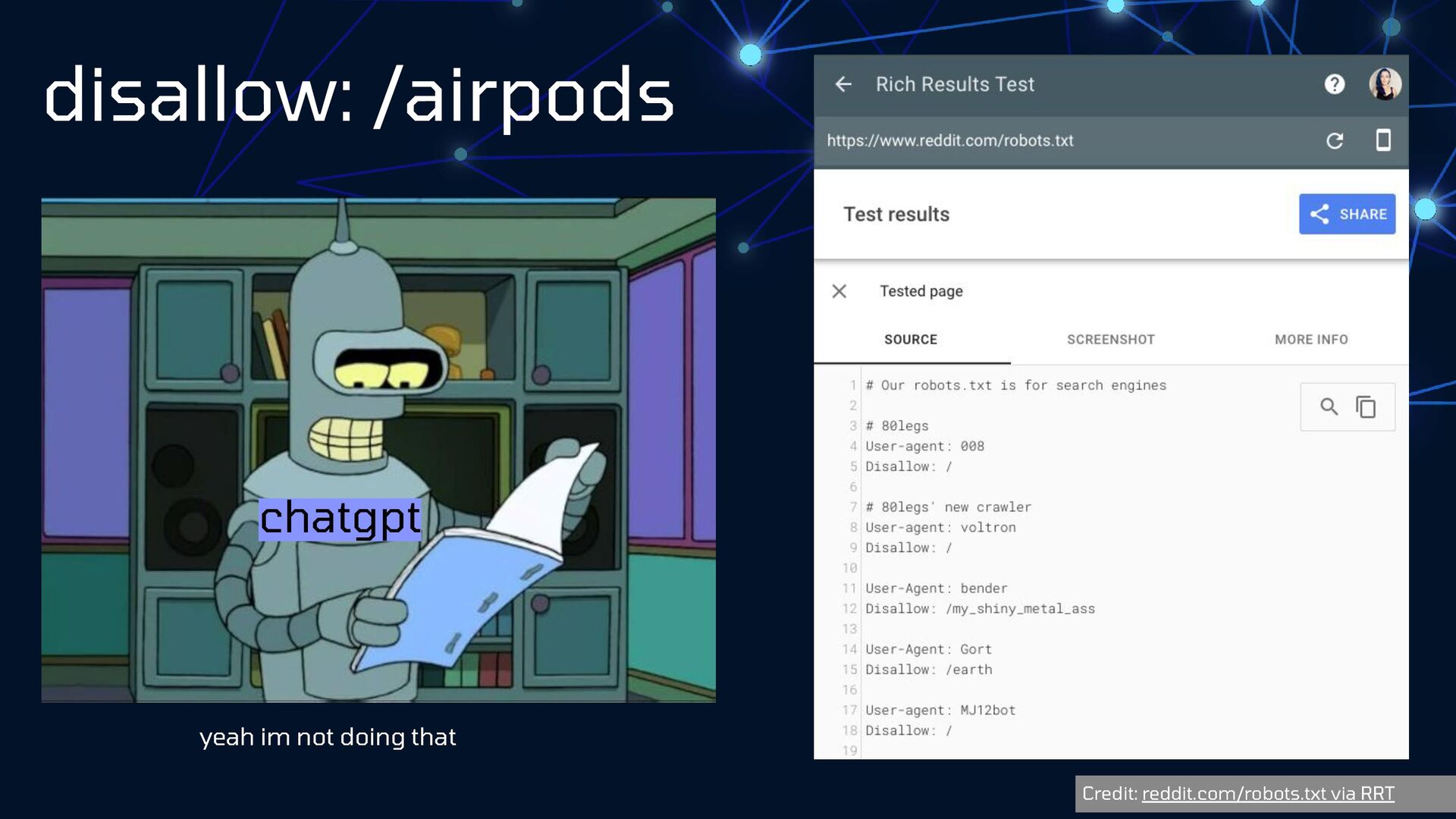Open the reddit.com/robots.txt via RRT credit link
Viewport: 1456px width, 819px height.
(1268, 793)
